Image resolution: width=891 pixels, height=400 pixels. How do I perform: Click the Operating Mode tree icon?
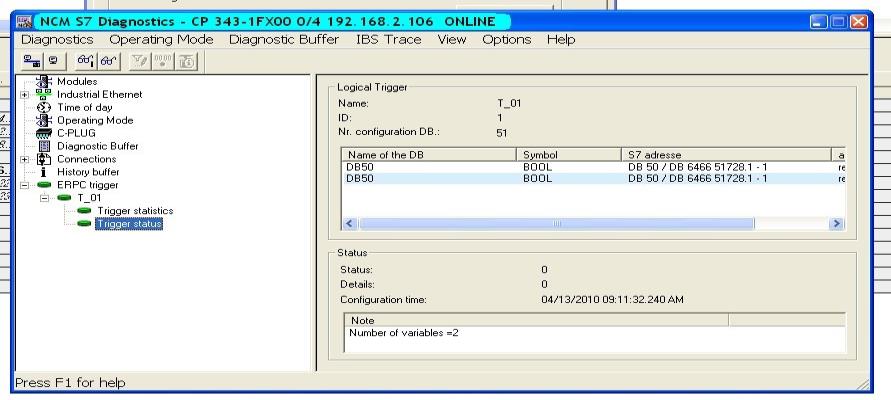(44, 120)
